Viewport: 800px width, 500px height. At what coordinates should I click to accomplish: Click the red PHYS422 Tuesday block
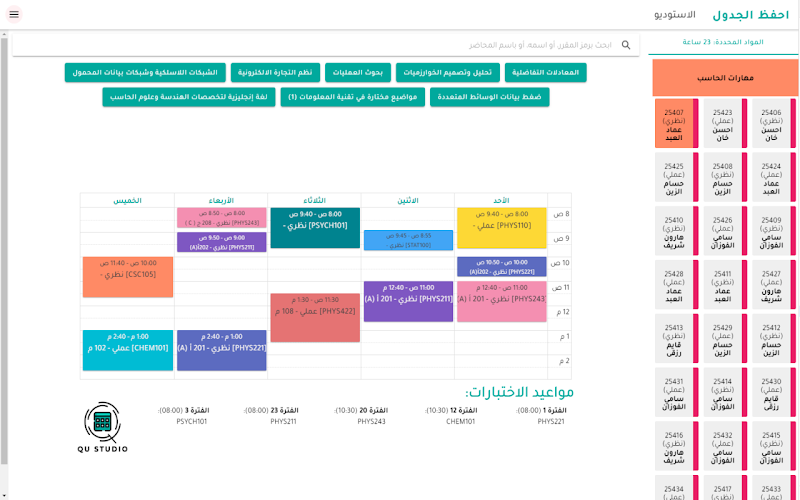pos(315,318)
